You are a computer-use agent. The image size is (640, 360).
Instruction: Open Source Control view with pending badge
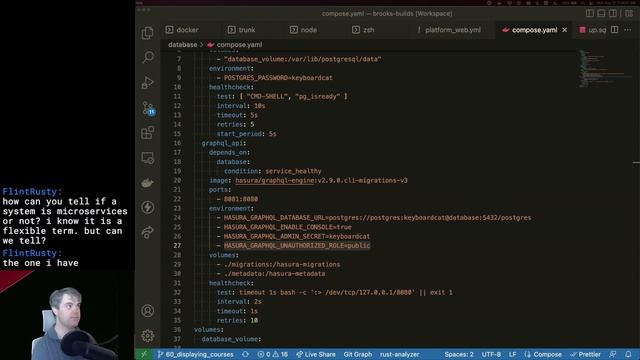148,108
